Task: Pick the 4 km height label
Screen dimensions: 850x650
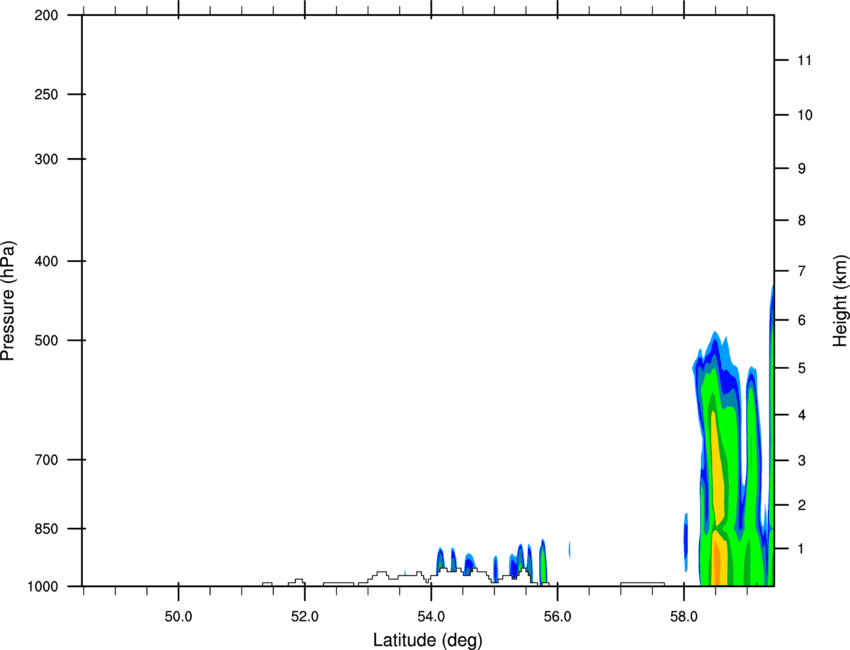Action: tap(802, 415)
